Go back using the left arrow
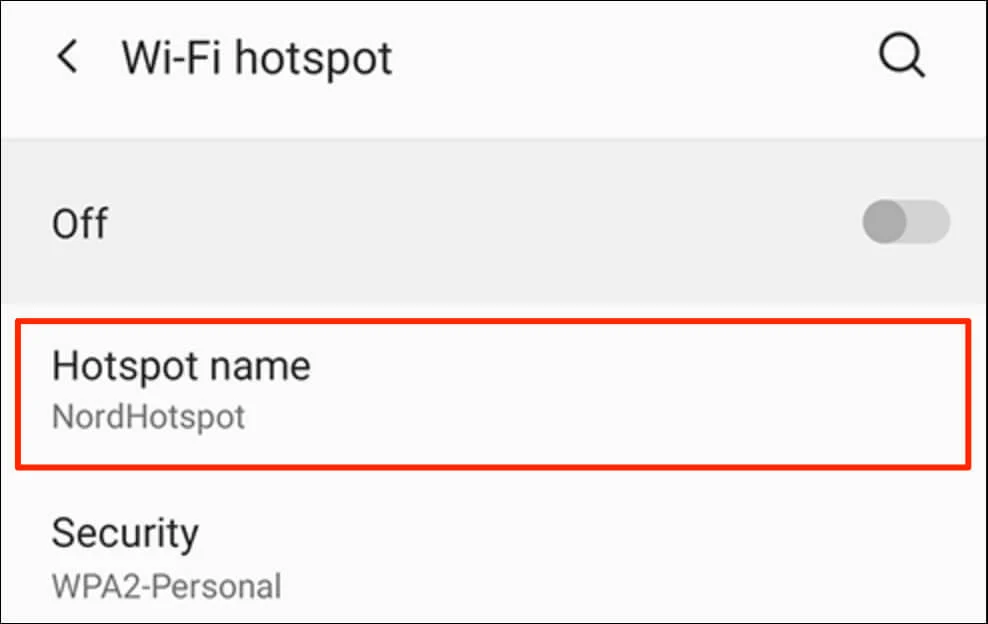 [68, 58]
